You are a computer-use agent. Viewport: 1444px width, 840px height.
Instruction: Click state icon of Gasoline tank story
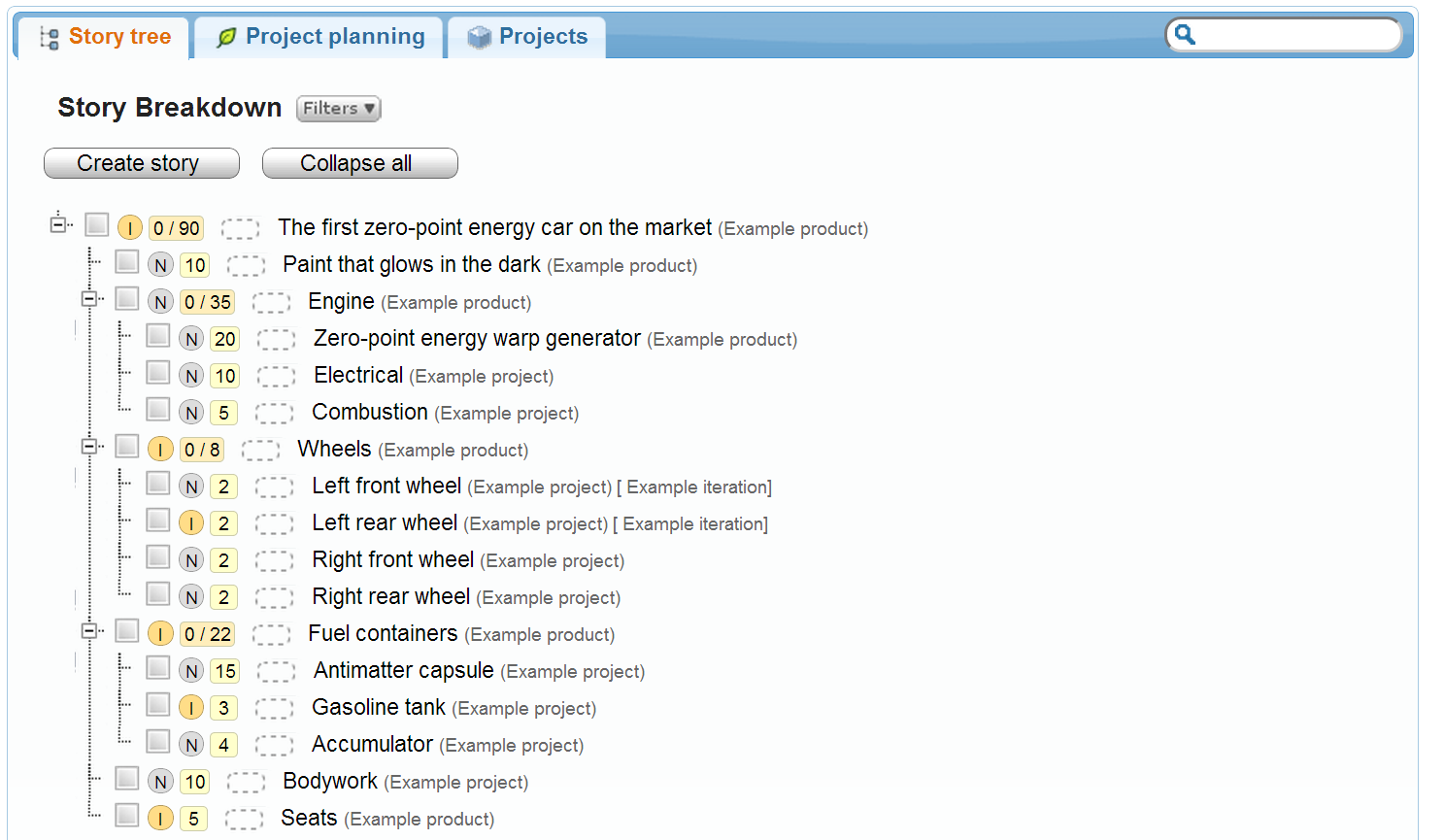pyautogui.click(x=191, y=708)
